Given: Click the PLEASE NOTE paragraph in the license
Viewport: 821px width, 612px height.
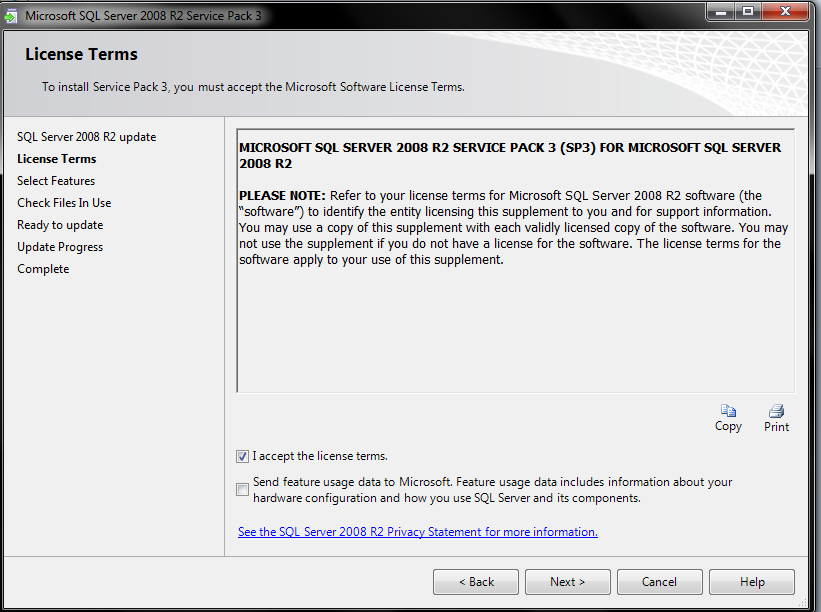Looking at the screenshot, I should tap(514, 228).
